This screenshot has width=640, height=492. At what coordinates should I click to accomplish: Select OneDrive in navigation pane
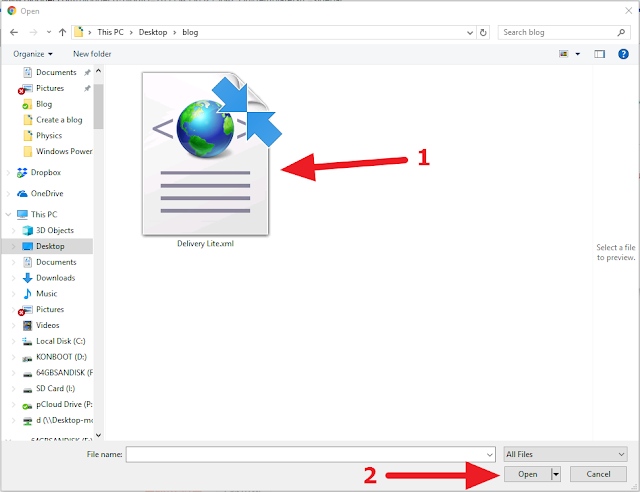(x=47, y=194)
